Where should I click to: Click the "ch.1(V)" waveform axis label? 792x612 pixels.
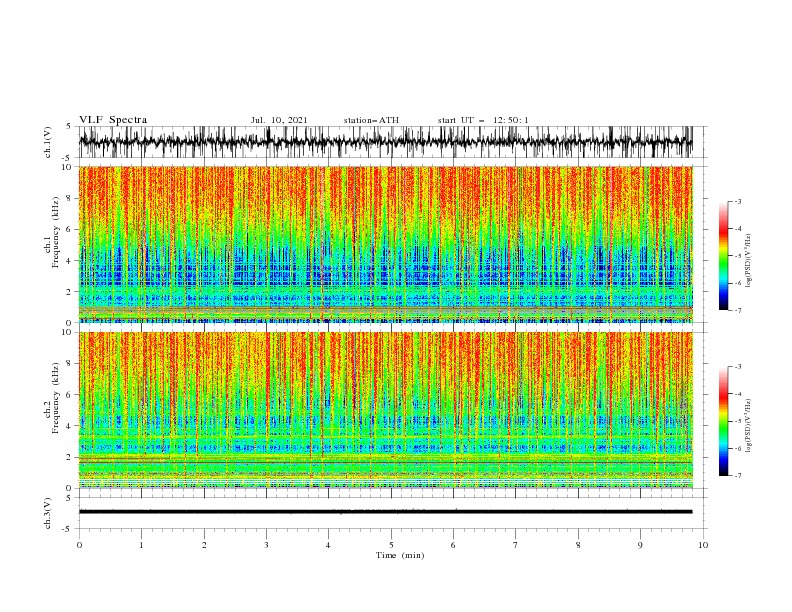(x=48, y=142)
